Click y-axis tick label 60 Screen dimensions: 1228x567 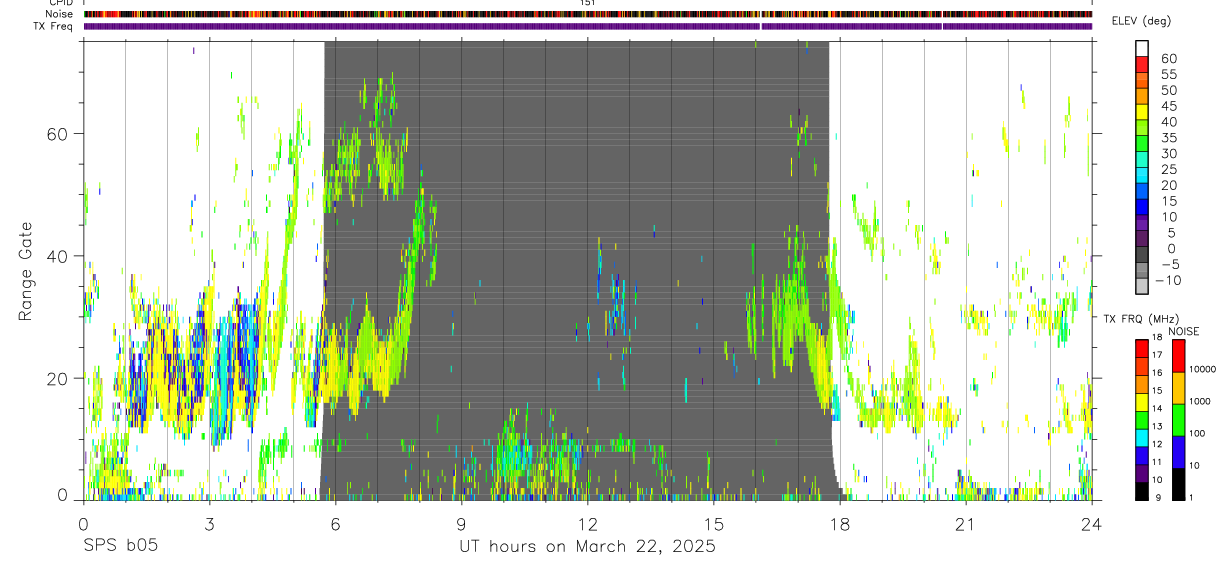58,134
